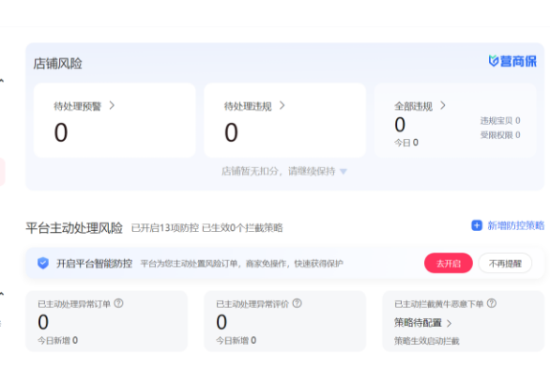Open 待处理违规 chevron arrow

[x=282, y=106]
